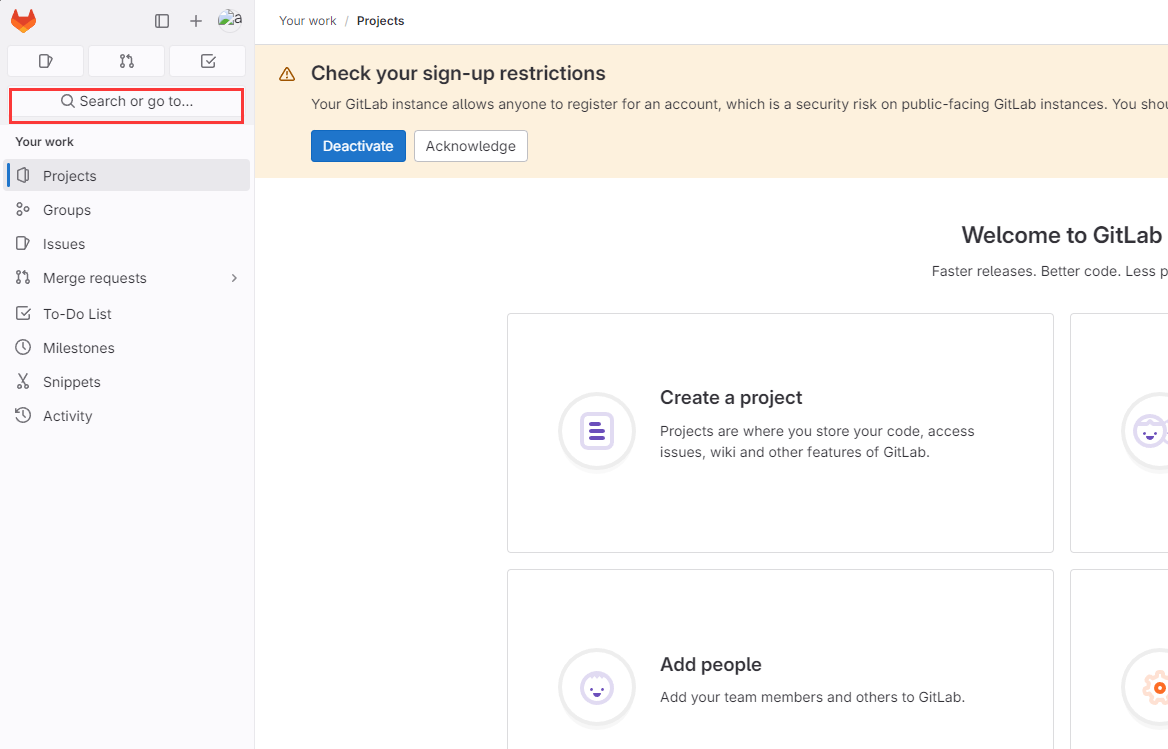Click the Deactivate button
The width and height of the screenshot is (1168, 749).
coord(358,146)
